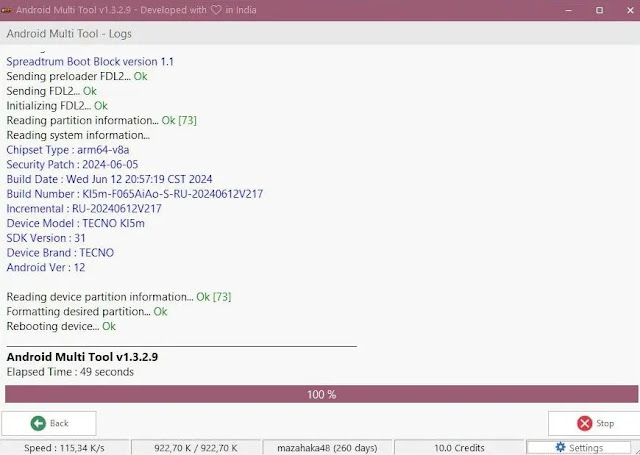Image resolution: width=640 pixels, height=455 pixels.
Task: Click the 'Reading system information...' line
Action: 78,135
